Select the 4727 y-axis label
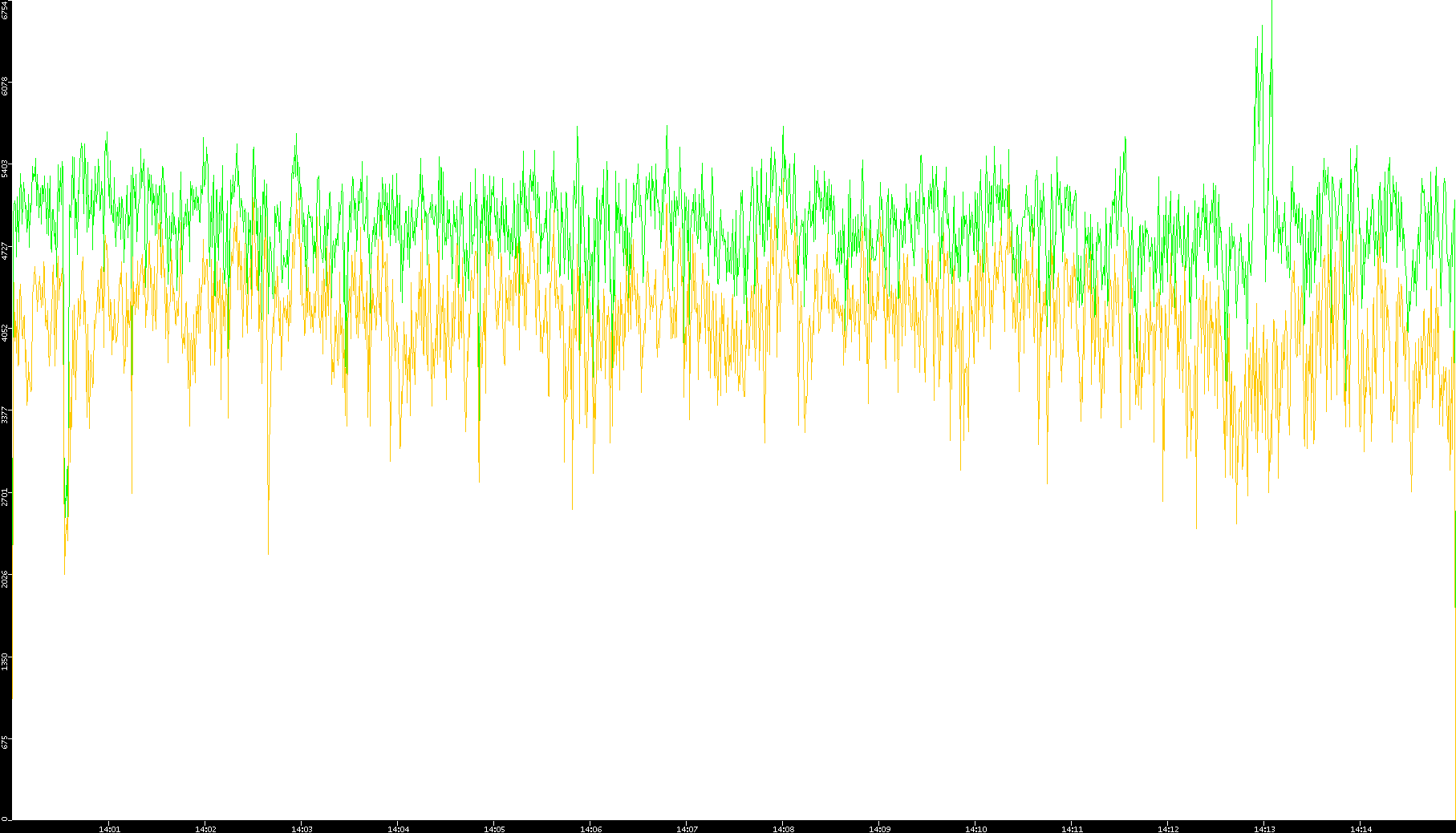This screenshot has width=1456, height=833. click(5, 251)
